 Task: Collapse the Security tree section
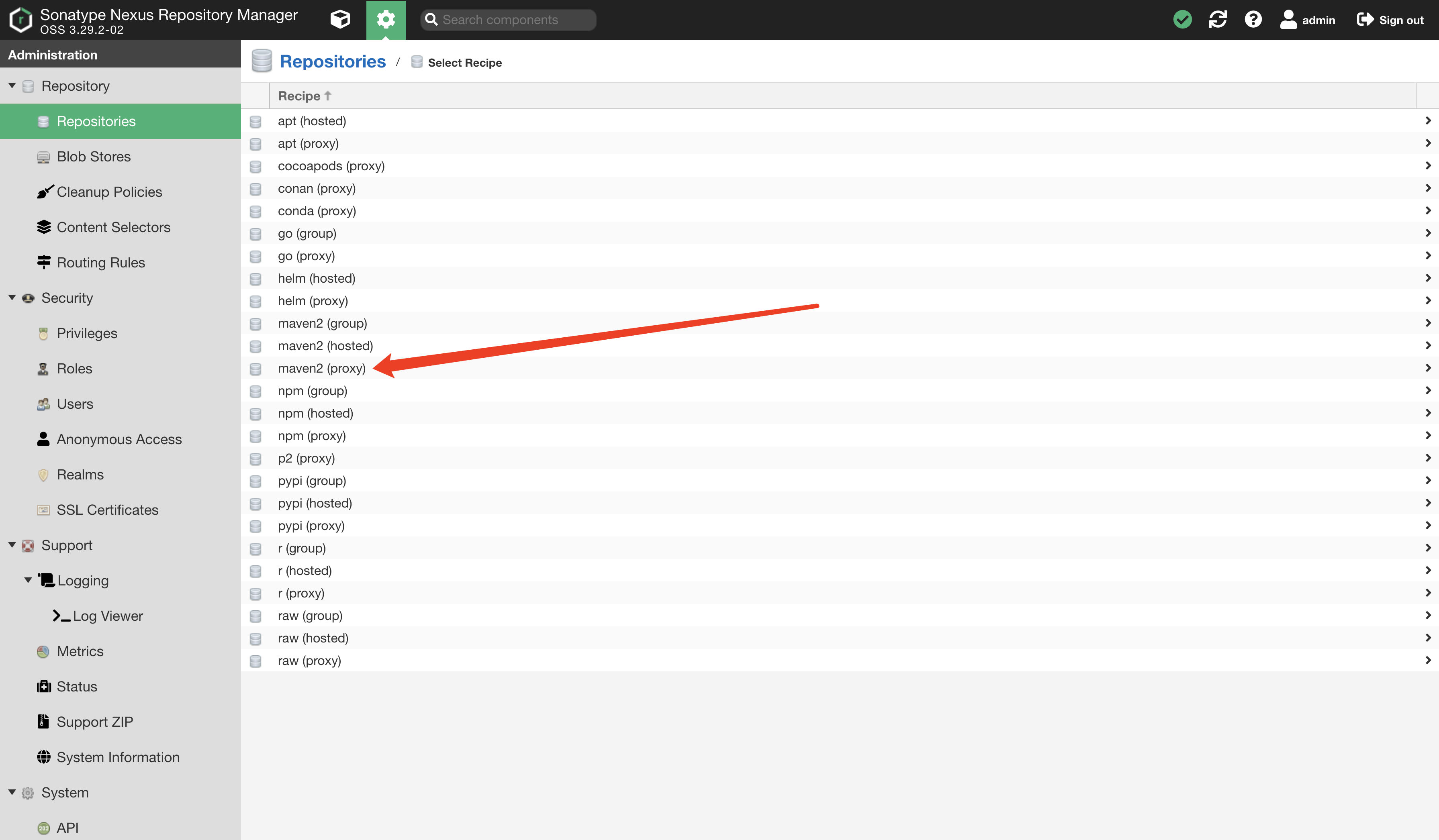tap(12, 297)
